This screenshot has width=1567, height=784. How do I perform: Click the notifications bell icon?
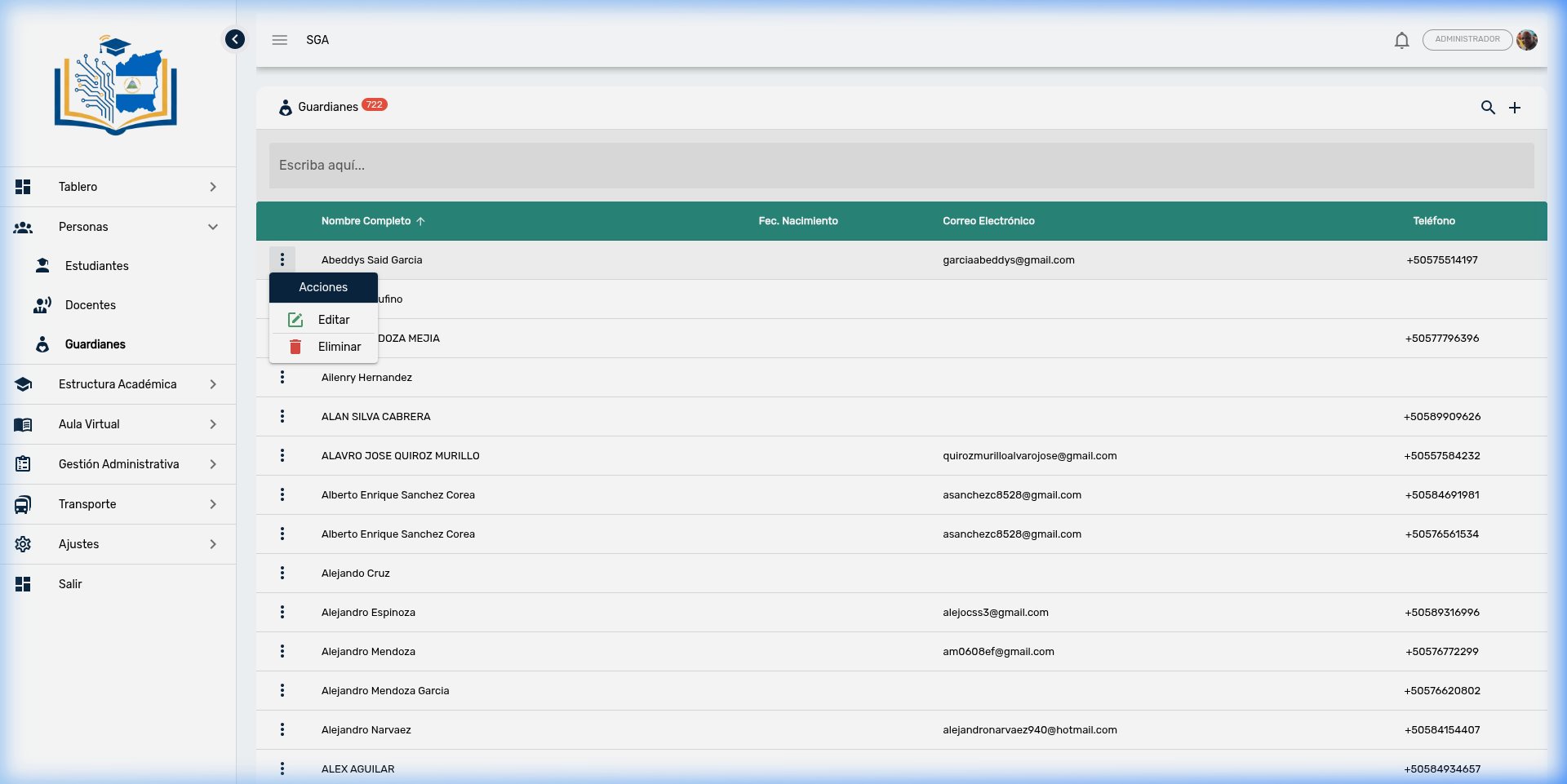(1401, 40)
